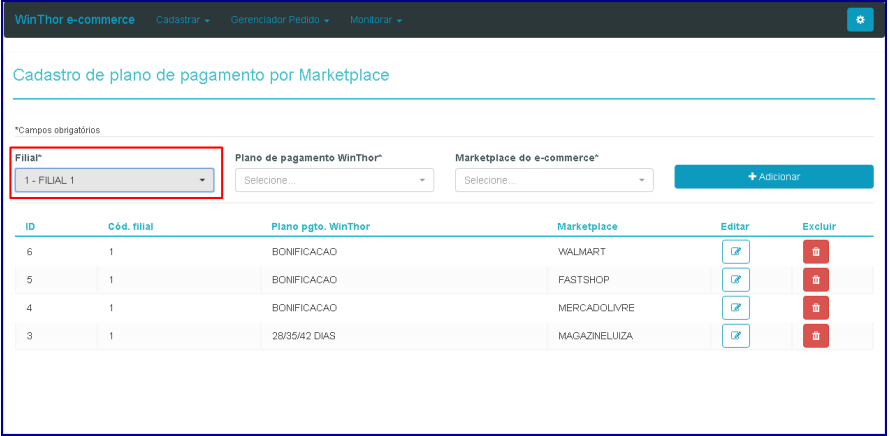Open Marketplace do e-commerce dropdown

tap(554, 180)
